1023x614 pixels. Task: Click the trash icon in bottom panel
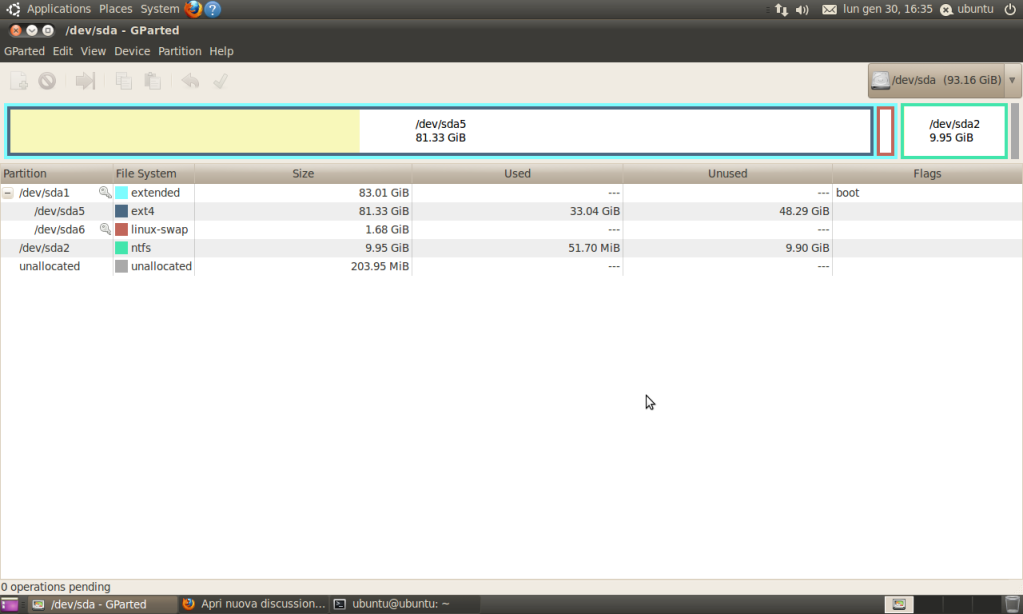pos(1012,604)
